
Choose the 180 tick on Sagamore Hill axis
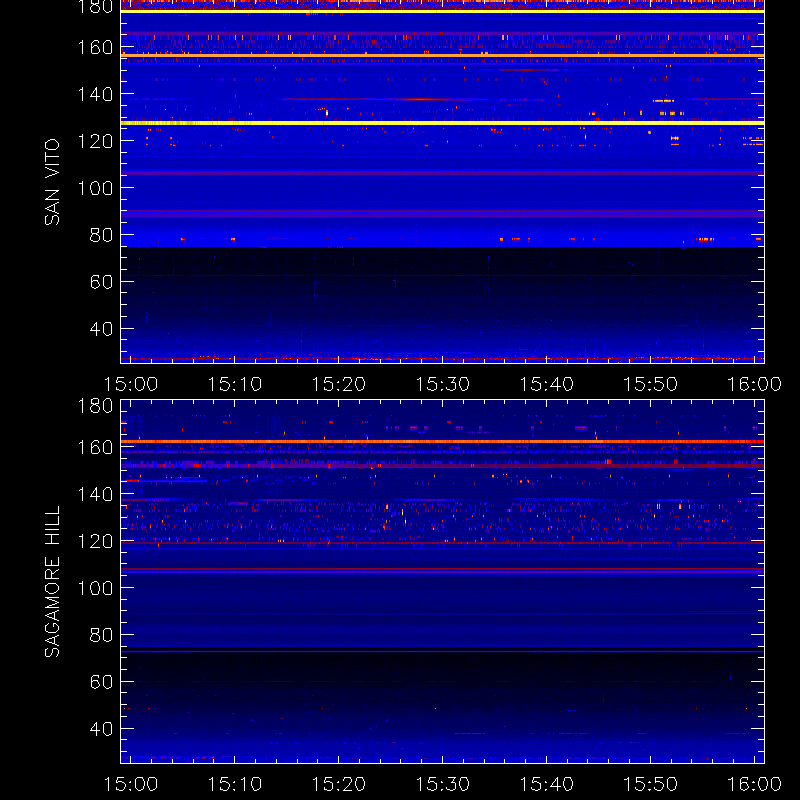(95, 406)
